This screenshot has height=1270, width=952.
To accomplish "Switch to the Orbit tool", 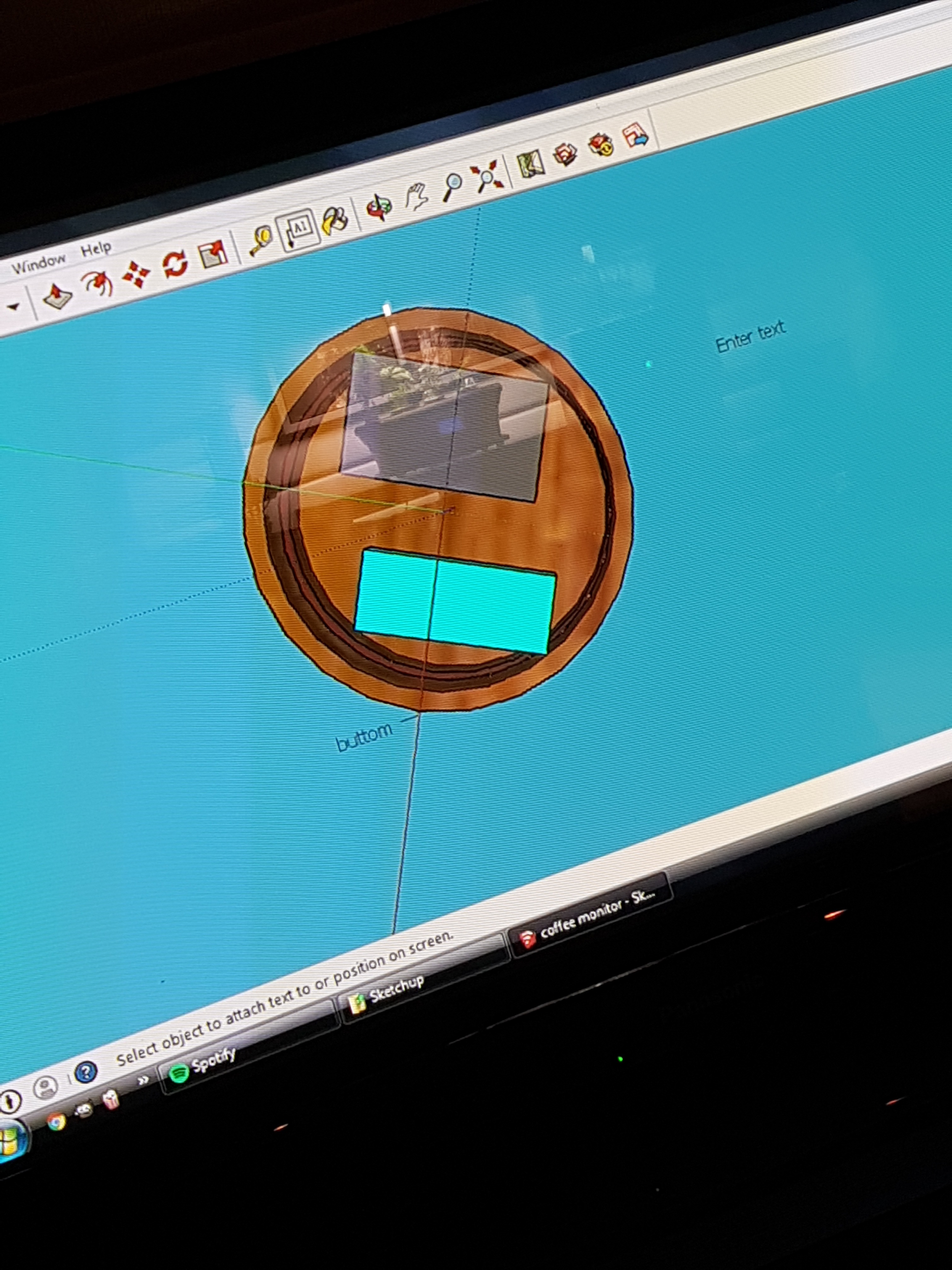I will click(x=379, y=207).
